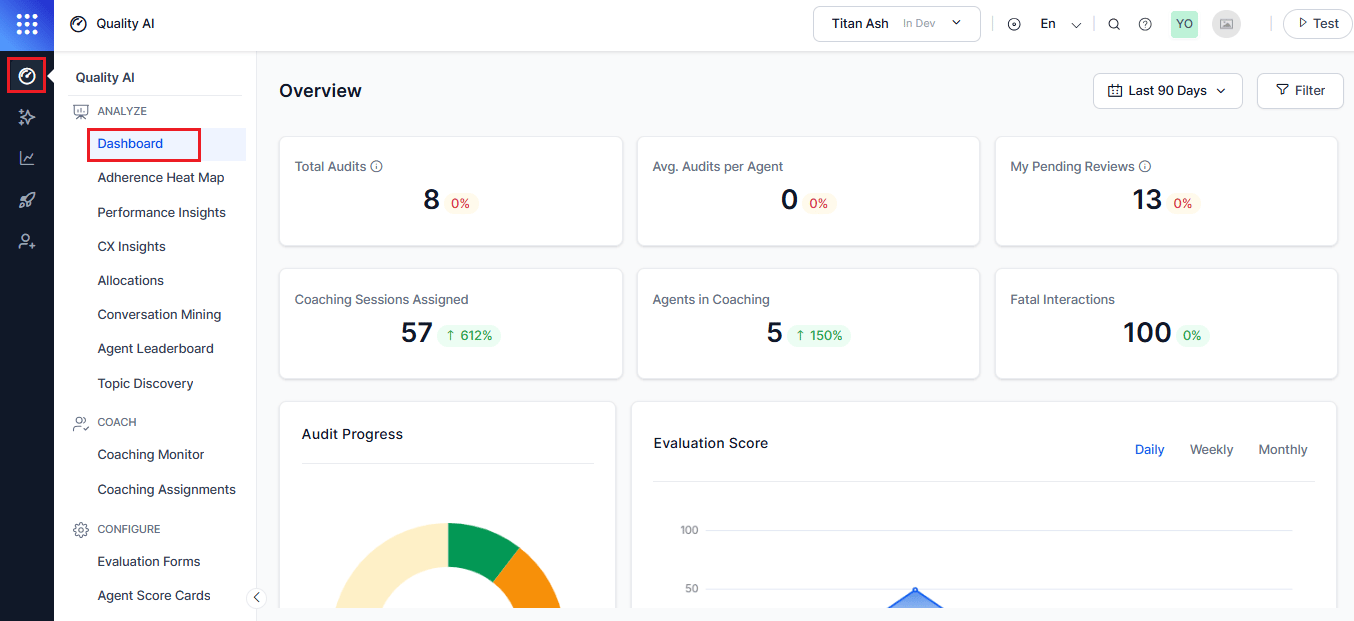Click the Agents in Coaching value 5
The height and width of the screenshot is (621, 1354).
[774, 333]
